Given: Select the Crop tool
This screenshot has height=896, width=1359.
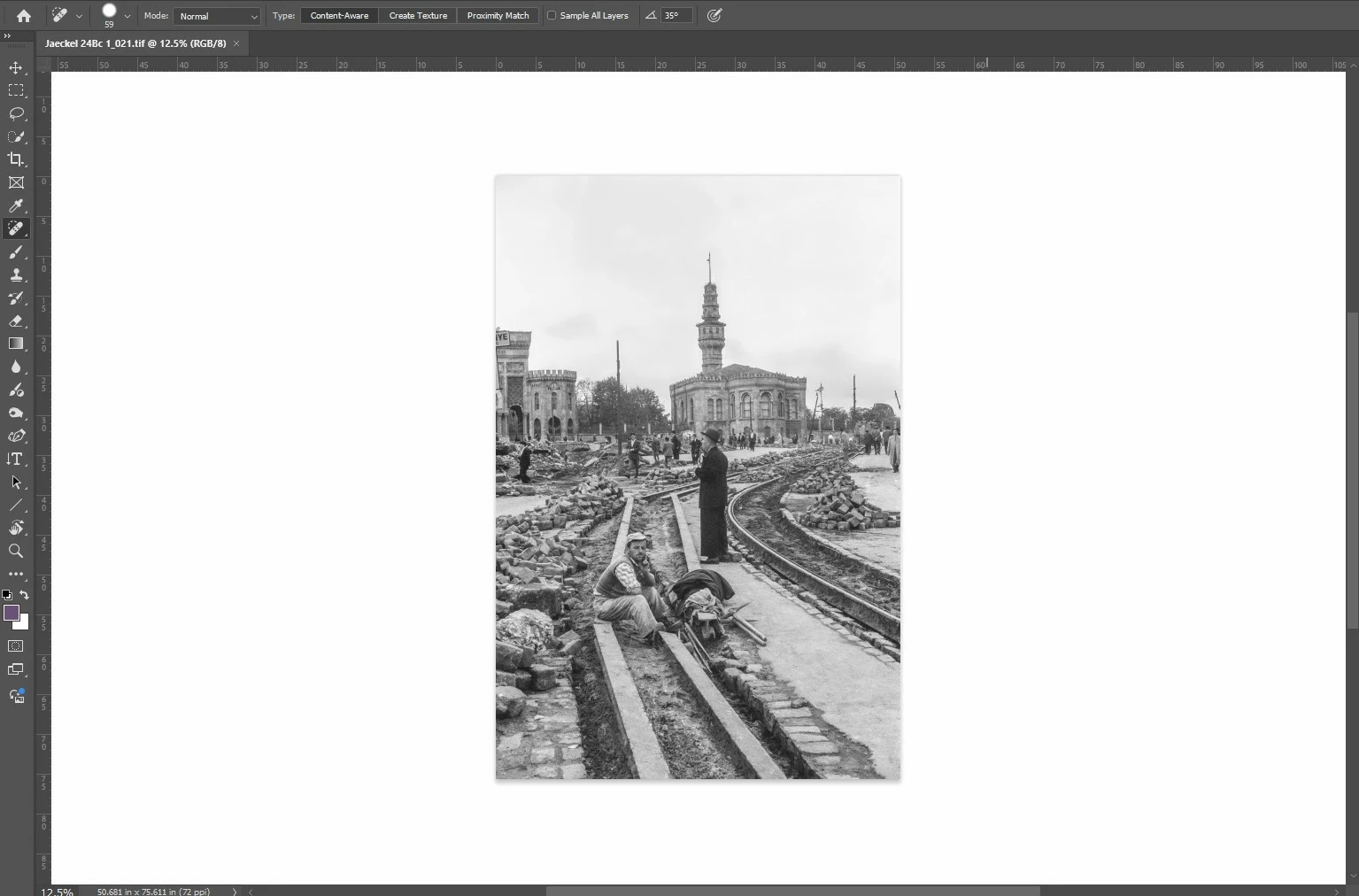Looking at the screenshot, I should tap(16, 159).
